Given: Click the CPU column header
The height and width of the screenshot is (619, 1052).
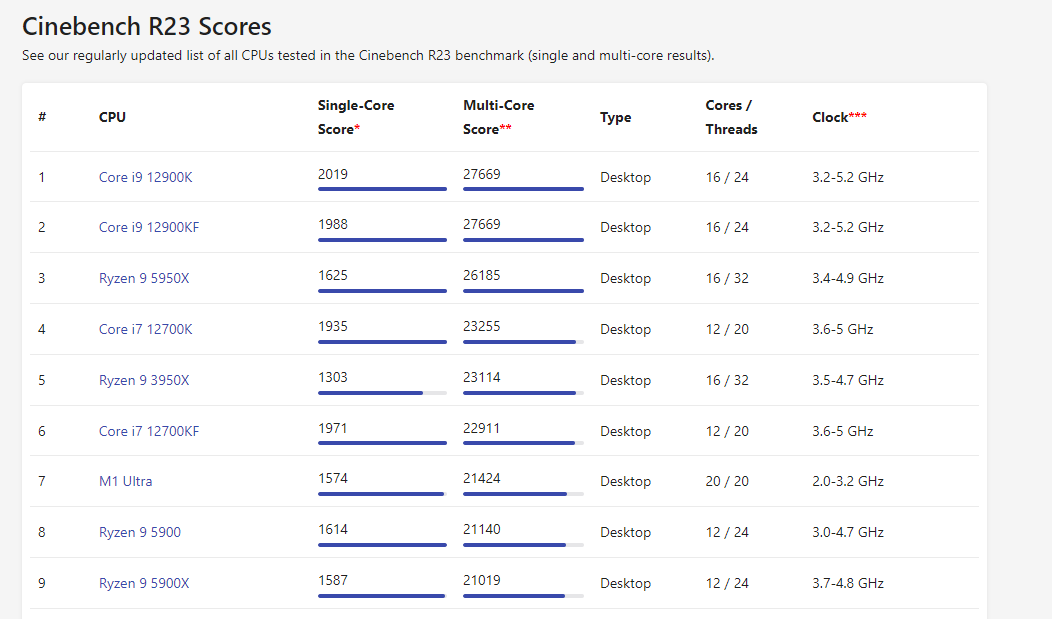Looking at the screenshot, I should point(112,117).
